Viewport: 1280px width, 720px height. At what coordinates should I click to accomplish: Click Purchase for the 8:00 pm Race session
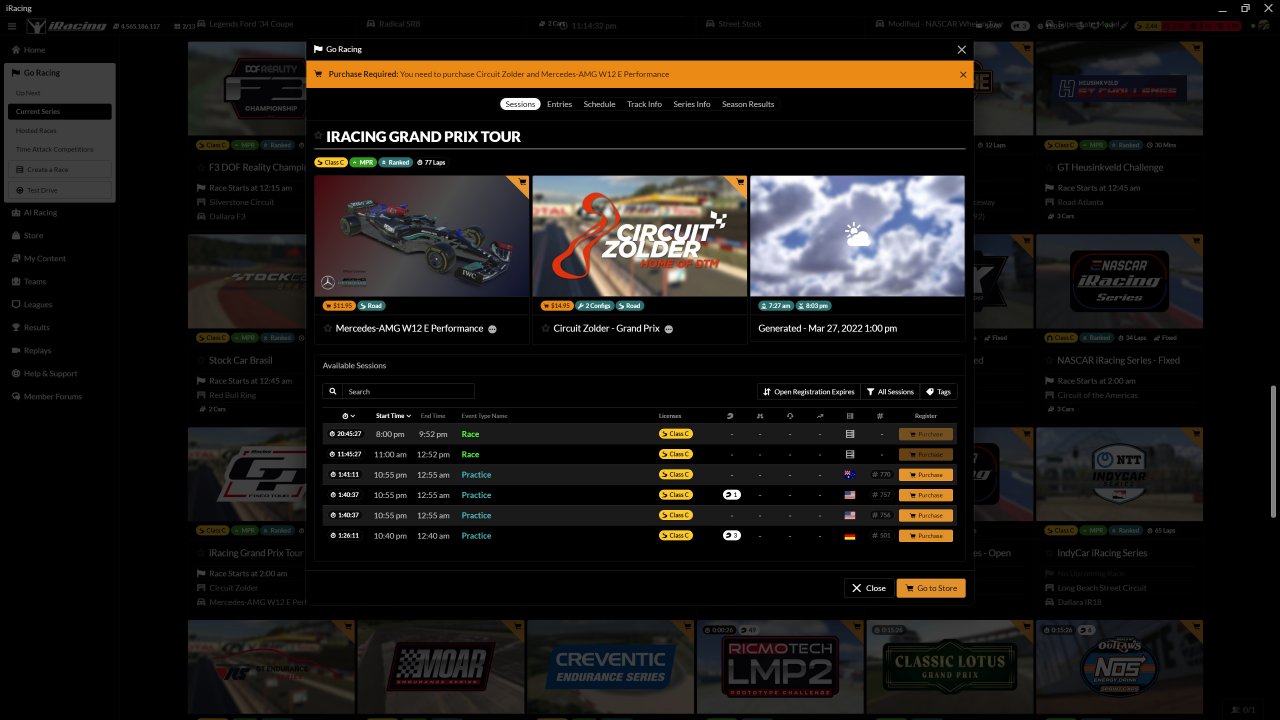click(926, 434)
